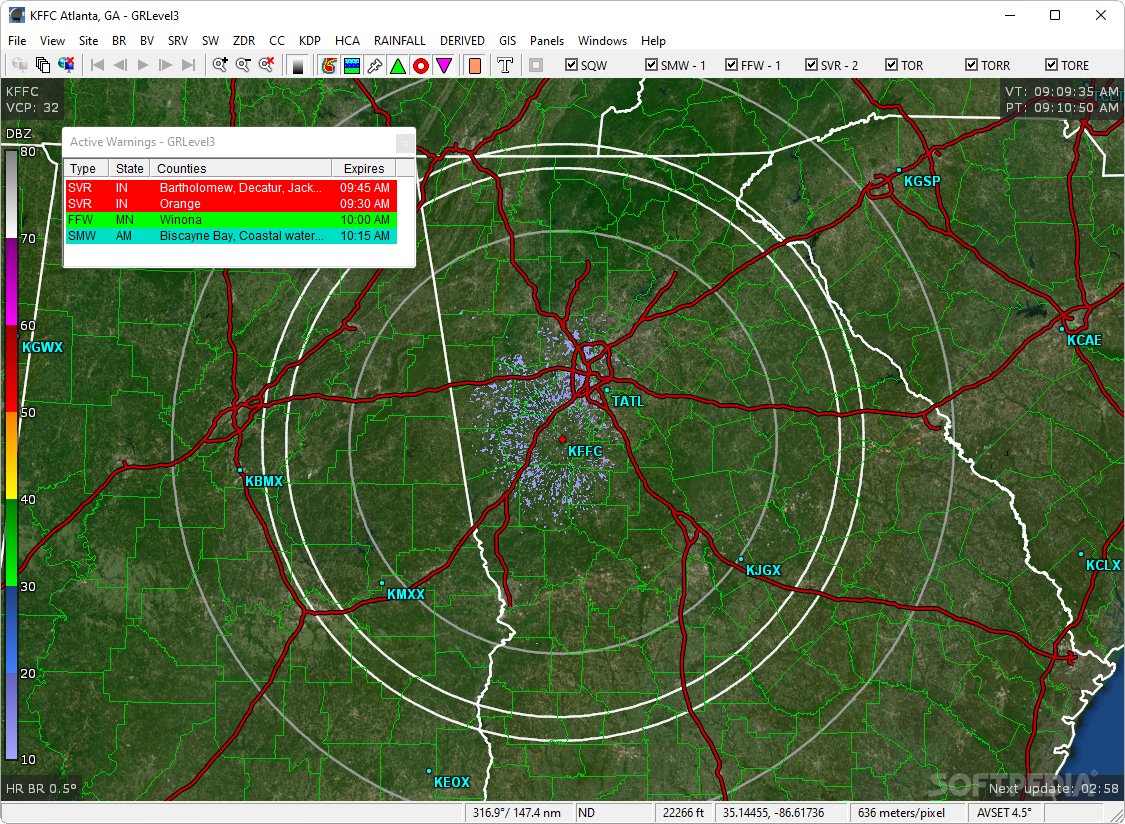The width and height of the screenshot is (1125, 824).
Task: Click the zoom in magnifier icon
Action: 220,65
